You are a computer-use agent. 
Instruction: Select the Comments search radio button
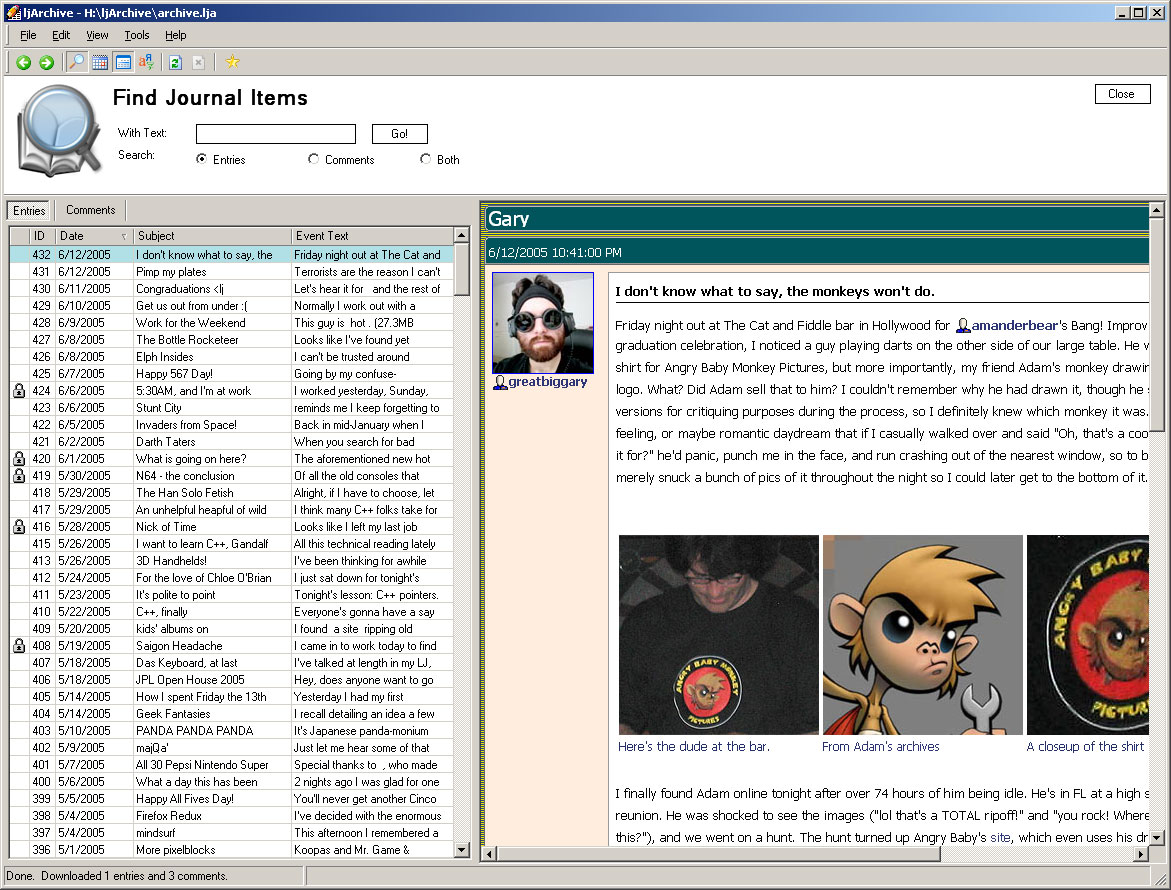pos(313,159)
